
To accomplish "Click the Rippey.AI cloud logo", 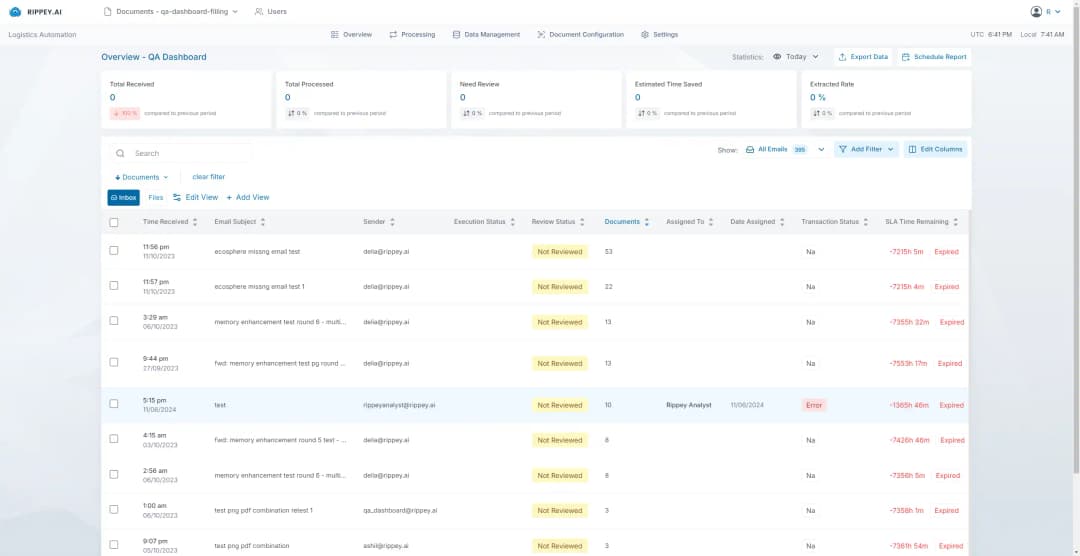I will click(15, 12).
